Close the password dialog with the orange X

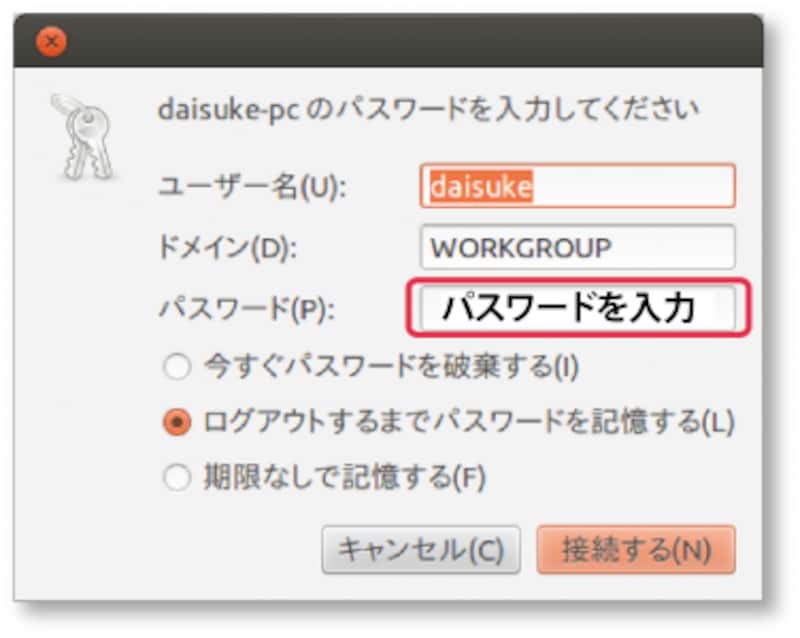click(x=51, y=41)
